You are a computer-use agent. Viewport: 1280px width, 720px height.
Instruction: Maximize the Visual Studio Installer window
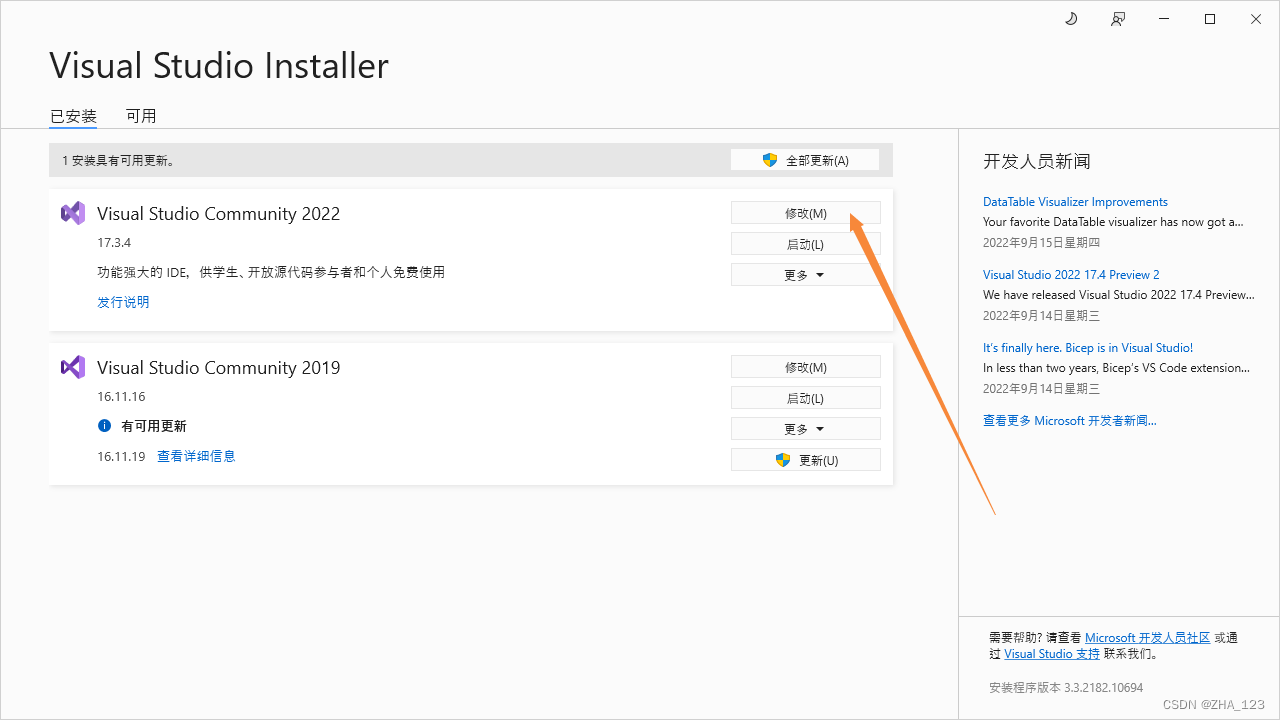pos(1210,19)
